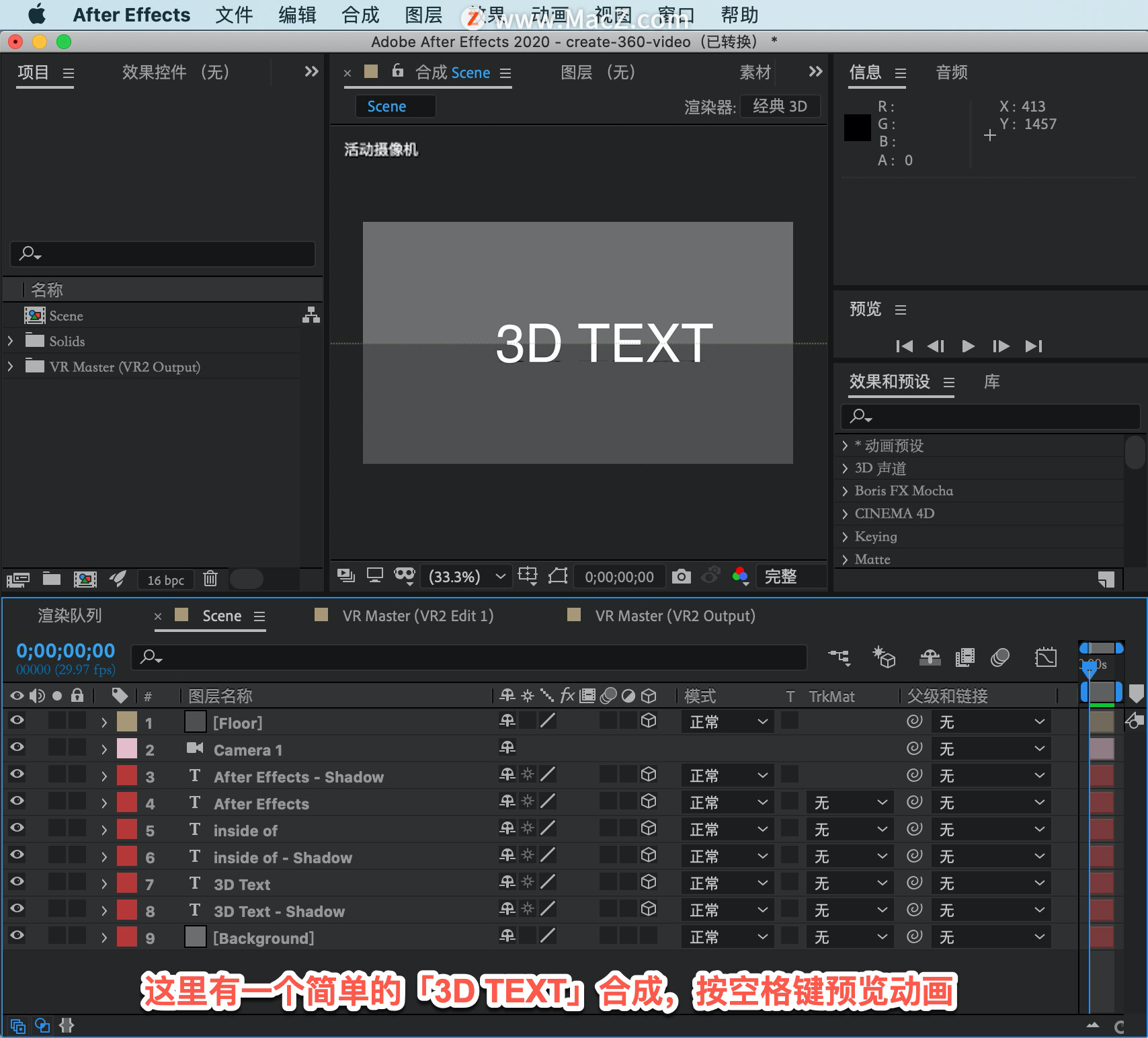
Task: Hide the Floor layer with eye icon
Action: [x=17, y=721]
